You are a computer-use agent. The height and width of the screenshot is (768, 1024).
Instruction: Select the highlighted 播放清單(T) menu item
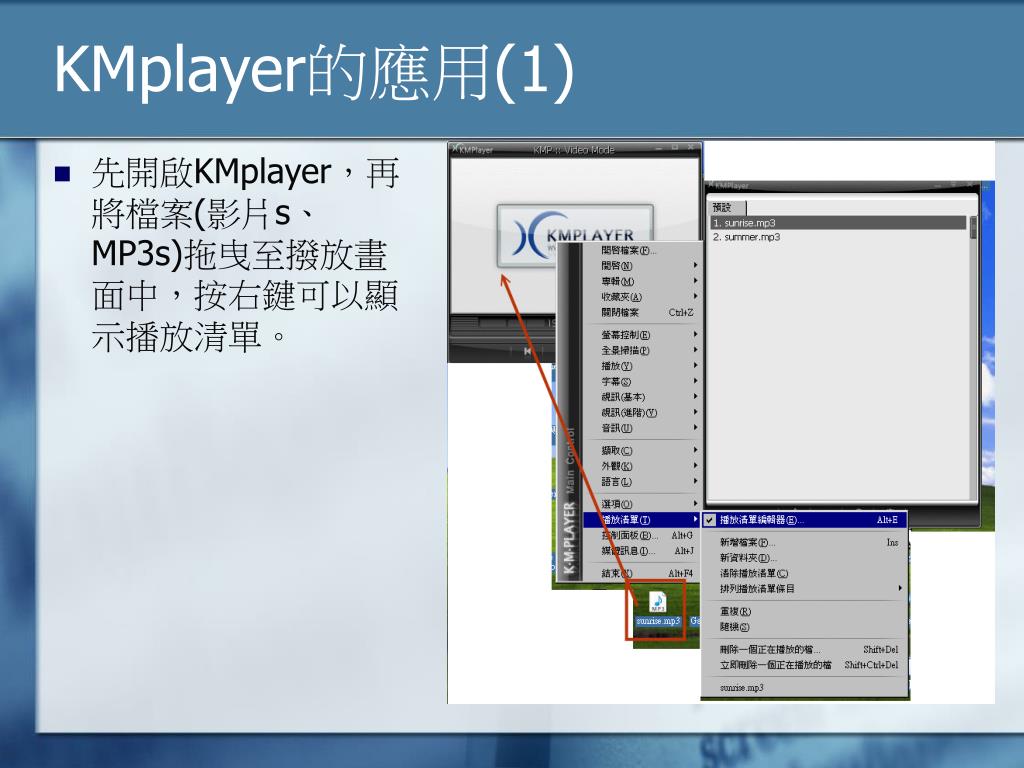pyautogui.click(x=641, y=520)
